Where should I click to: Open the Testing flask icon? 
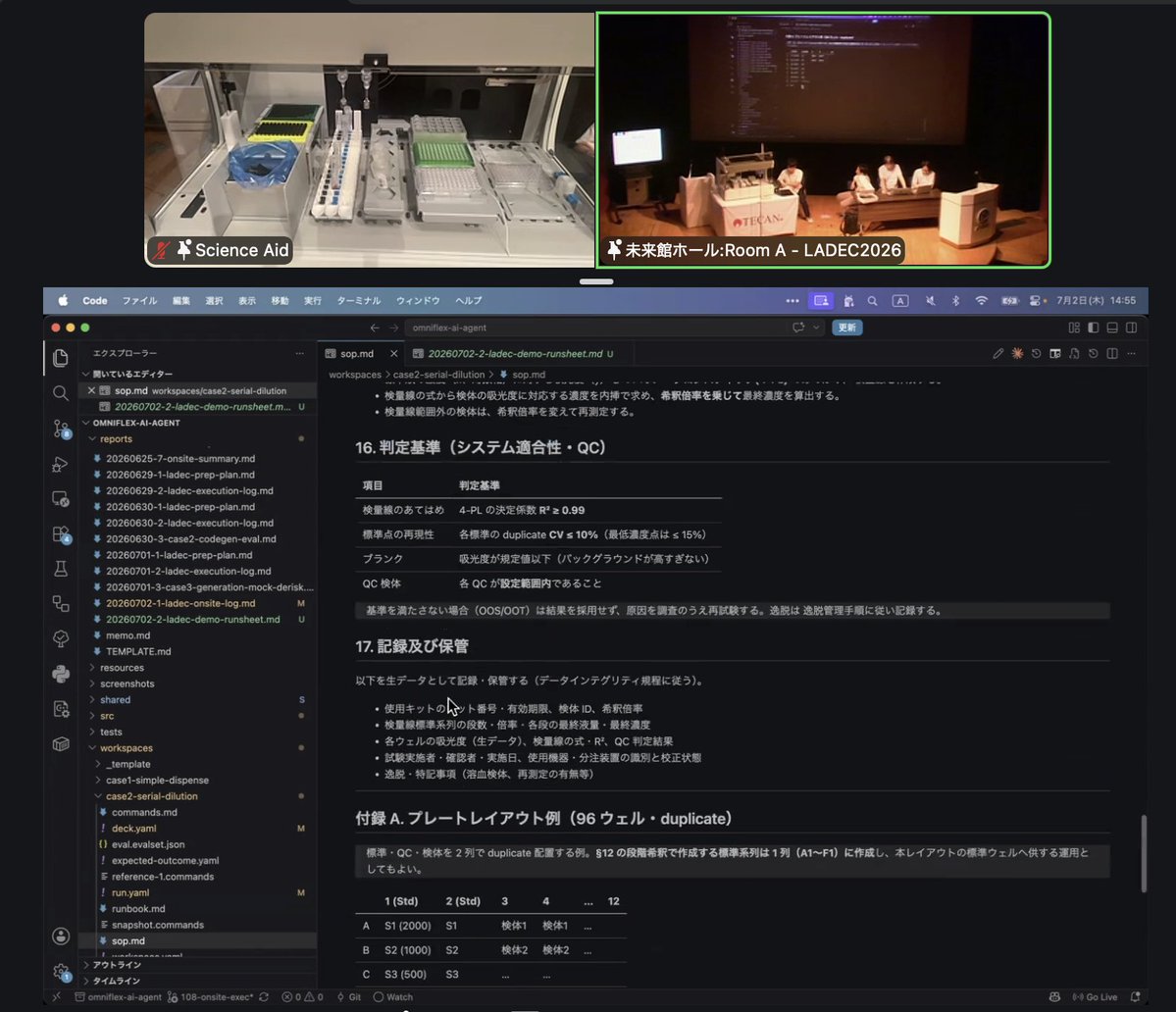coord(61,569)
